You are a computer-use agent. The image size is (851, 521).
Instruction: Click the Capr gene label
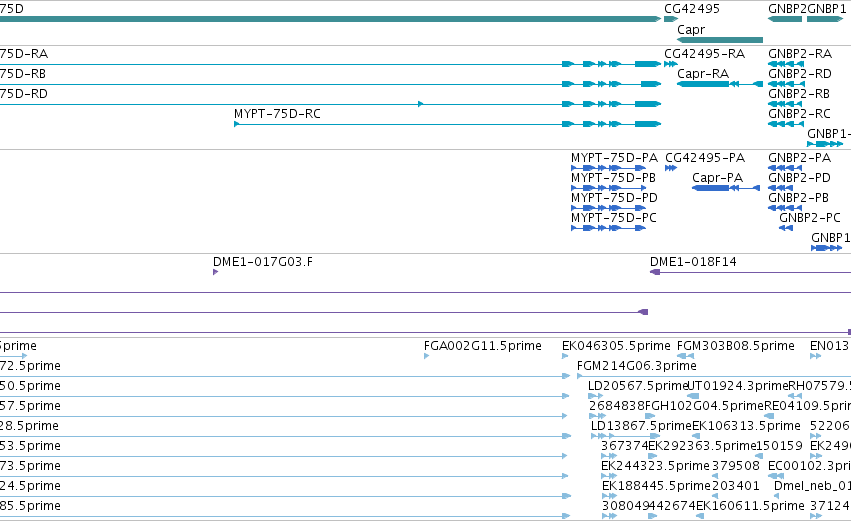691,30
